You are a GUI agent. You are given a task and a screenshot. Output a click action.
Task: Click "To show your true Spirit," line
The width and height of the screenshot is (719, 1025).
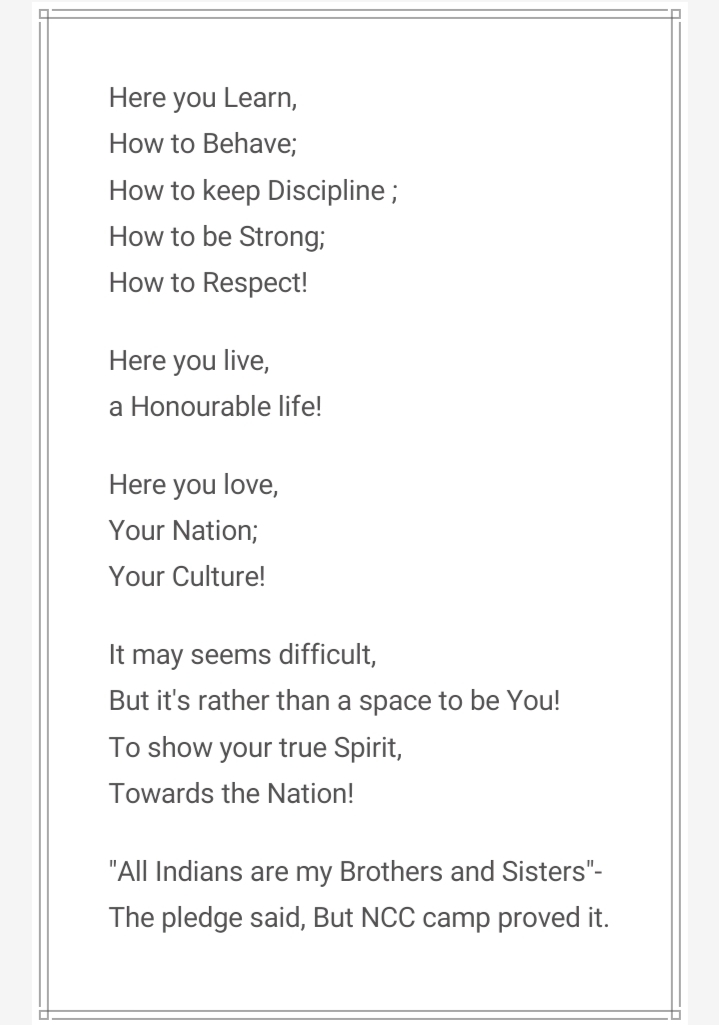[255, 747]
